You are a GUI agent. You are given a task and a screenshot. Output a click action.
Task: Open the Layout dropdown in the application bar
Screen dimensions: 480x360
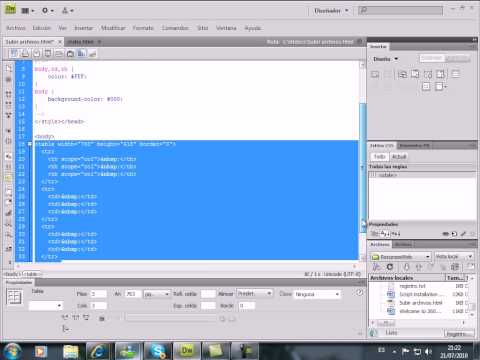[28, 11]
